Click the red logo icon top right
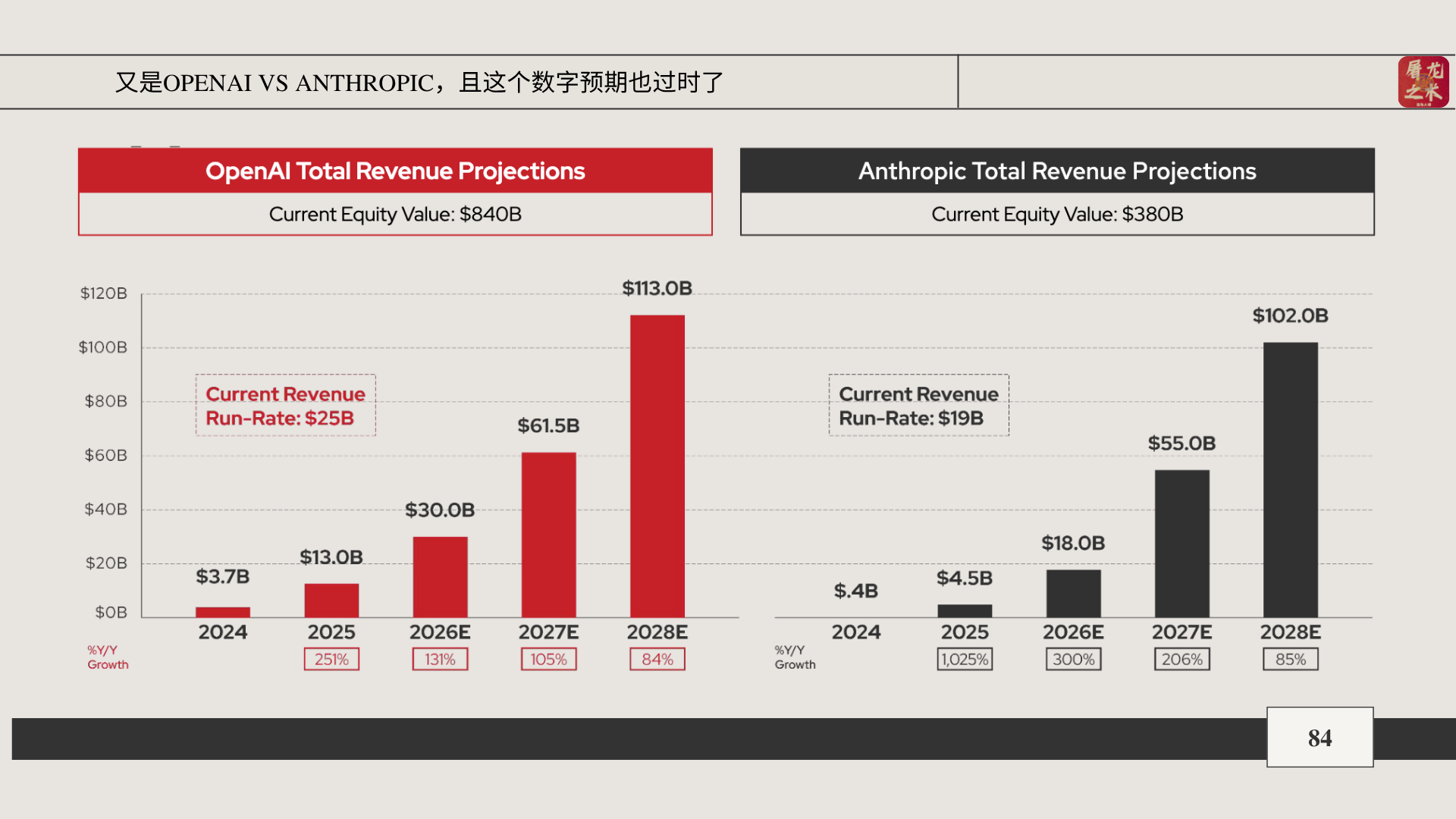 coord(1423,82)
